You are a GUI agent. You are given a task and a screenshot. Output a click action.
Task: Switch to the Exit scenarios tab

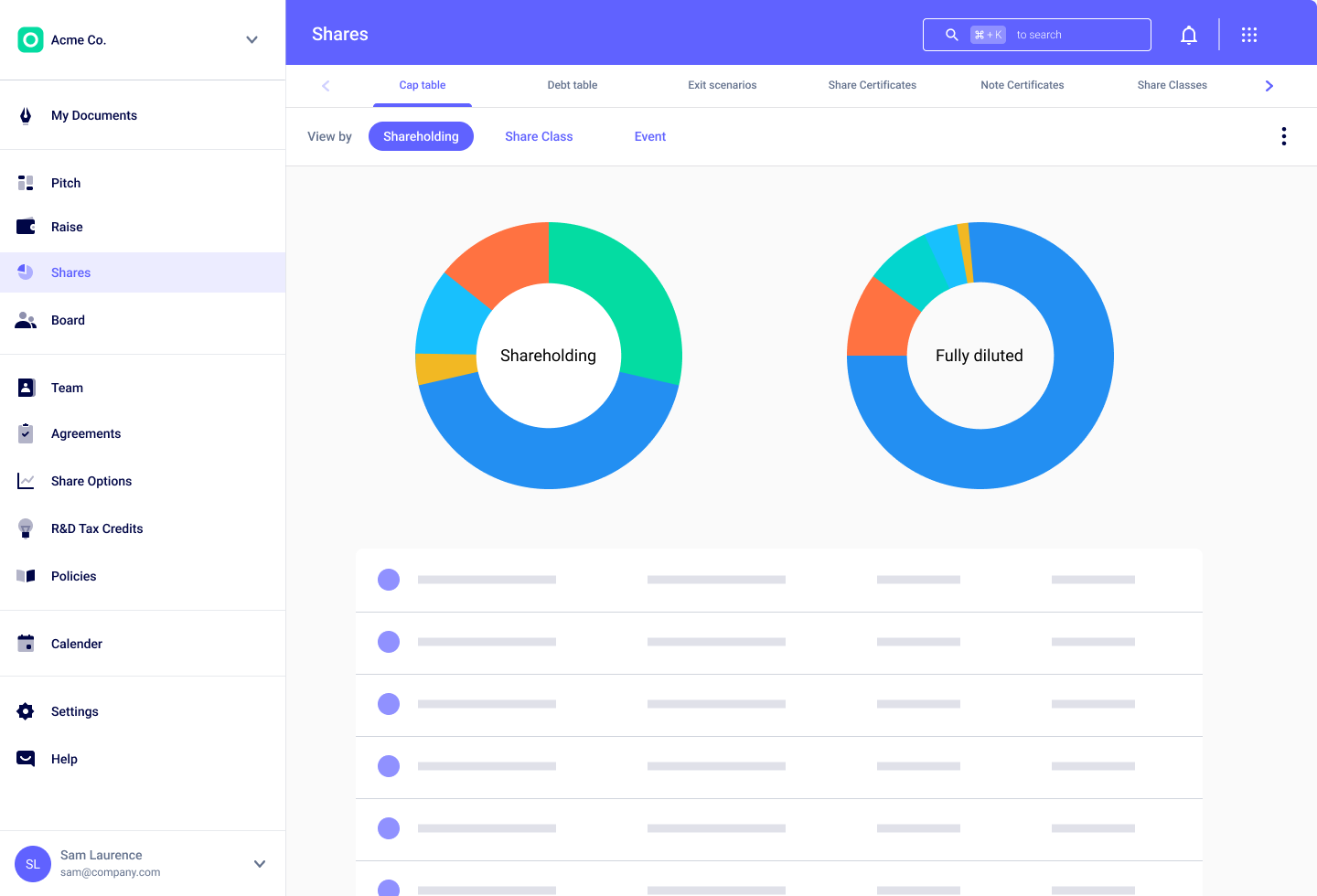(722, 85)
